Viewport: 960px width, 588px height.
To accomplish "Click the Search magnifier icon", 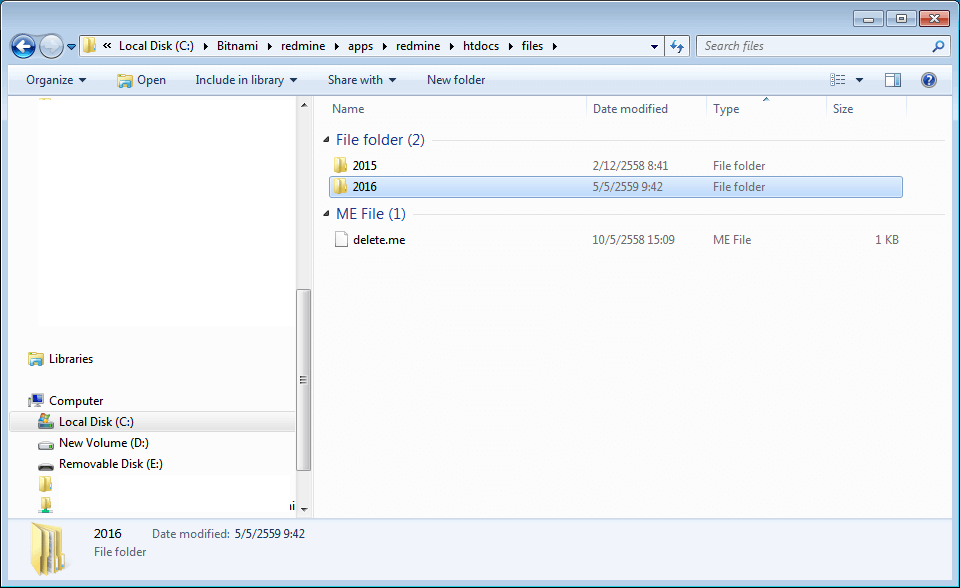I will tap(937, 46).
